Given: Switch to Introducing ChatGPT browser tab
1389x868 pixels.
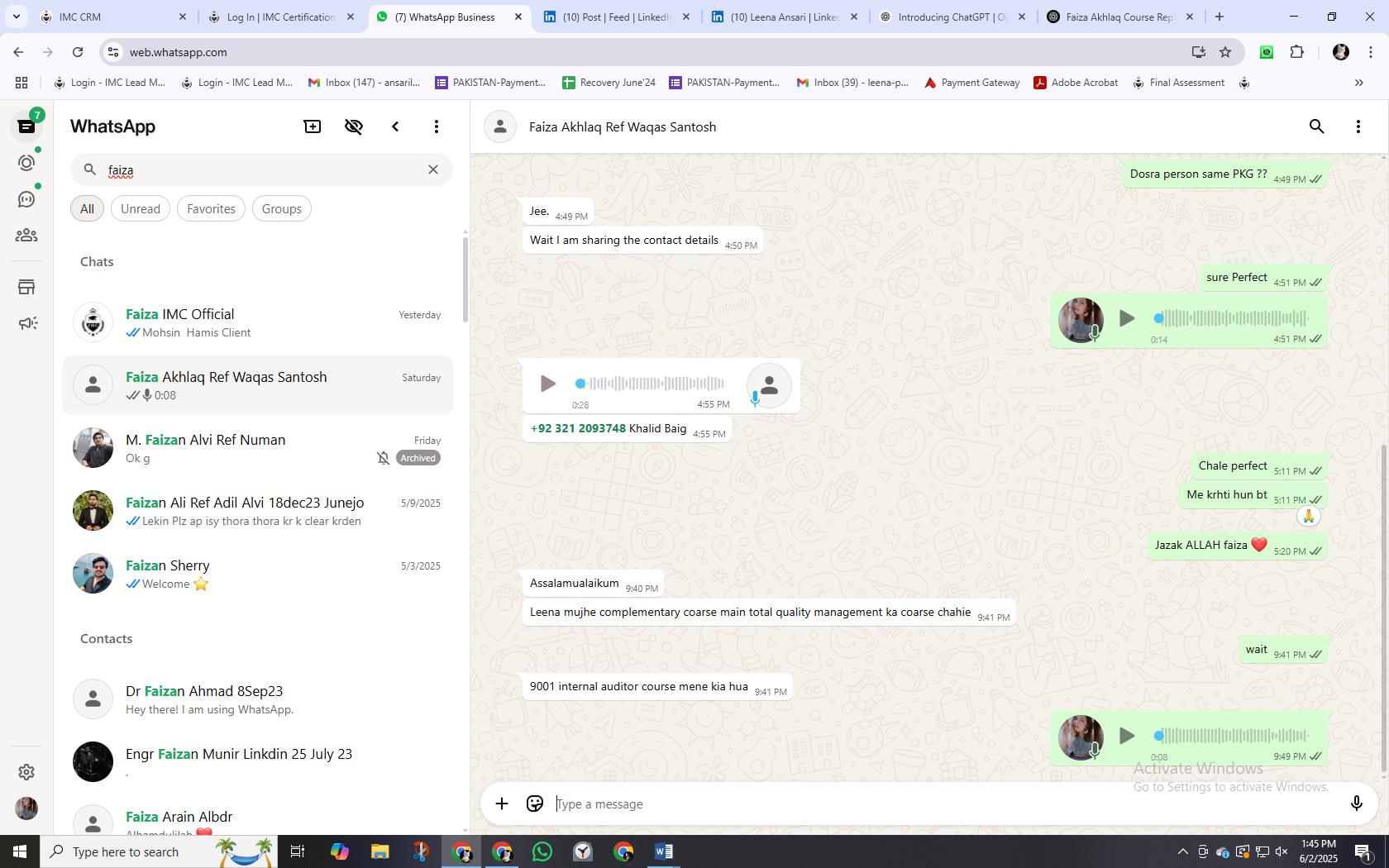Looking at the screenshot, I should [x=952, y=17].
